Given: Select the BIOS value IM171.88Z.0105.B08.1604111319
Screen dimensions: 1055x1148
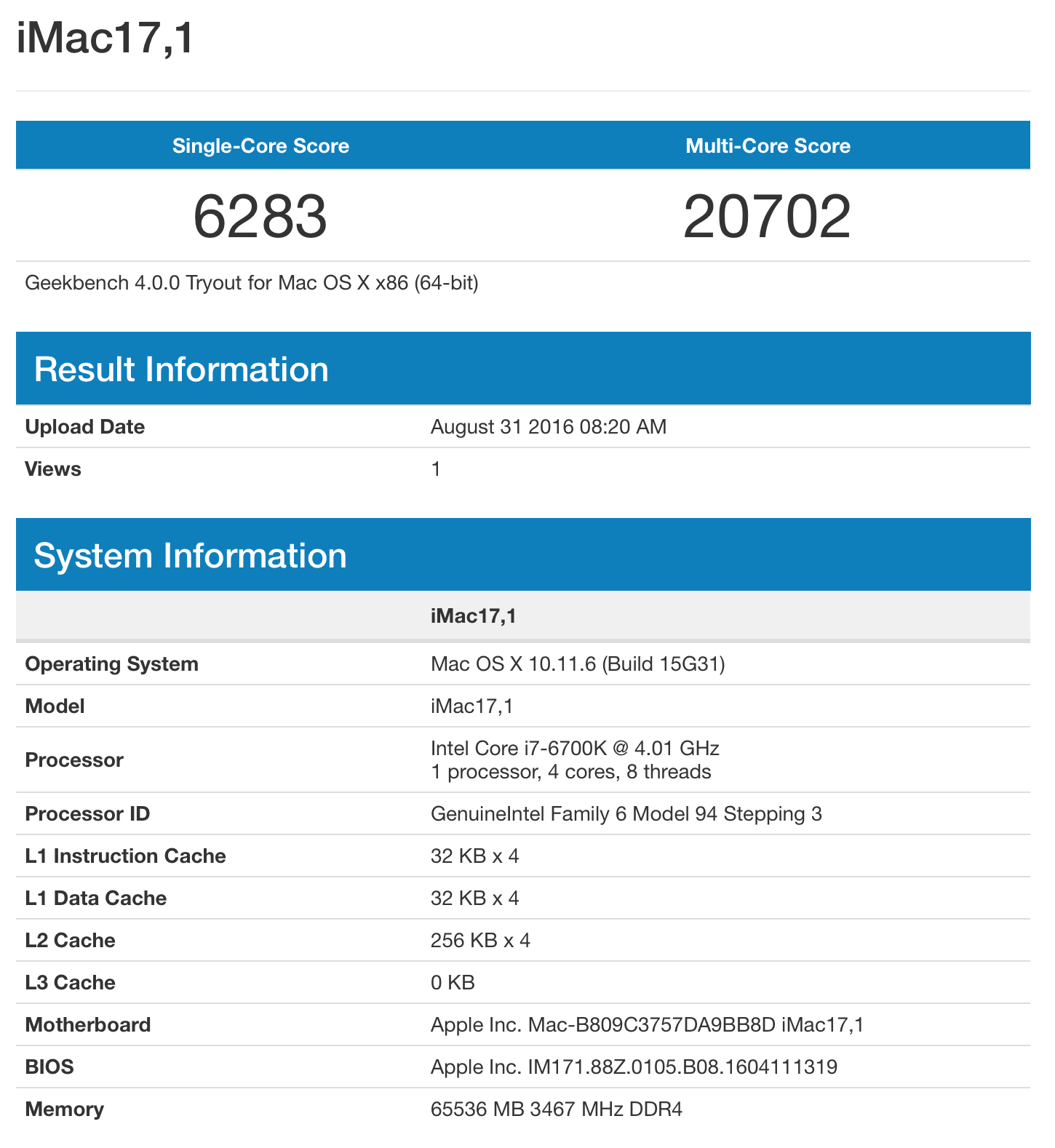Looking at the screenshot, I should [634, 1067].
